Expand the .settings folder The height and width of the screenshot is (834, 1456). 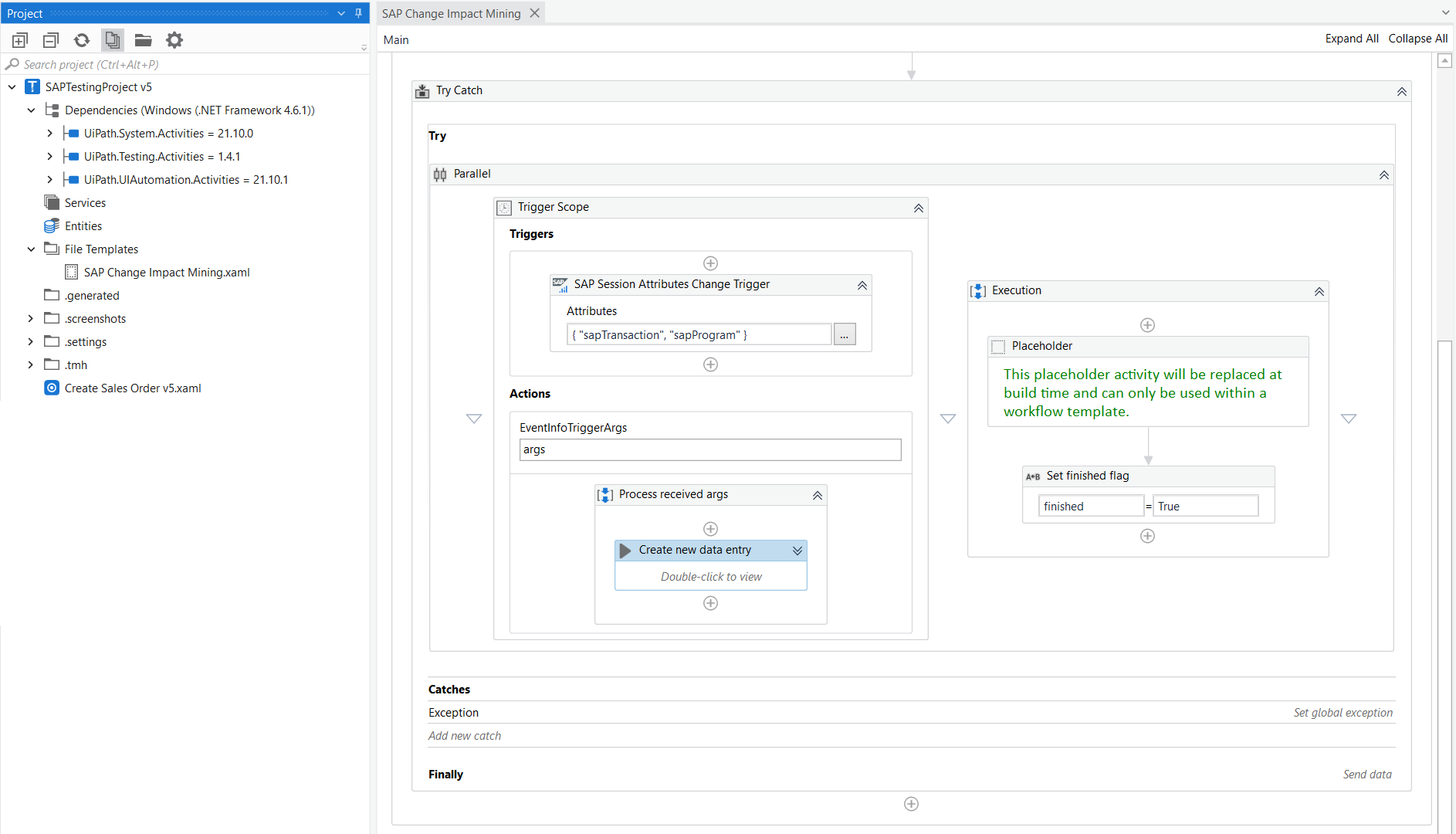(31, 342)
